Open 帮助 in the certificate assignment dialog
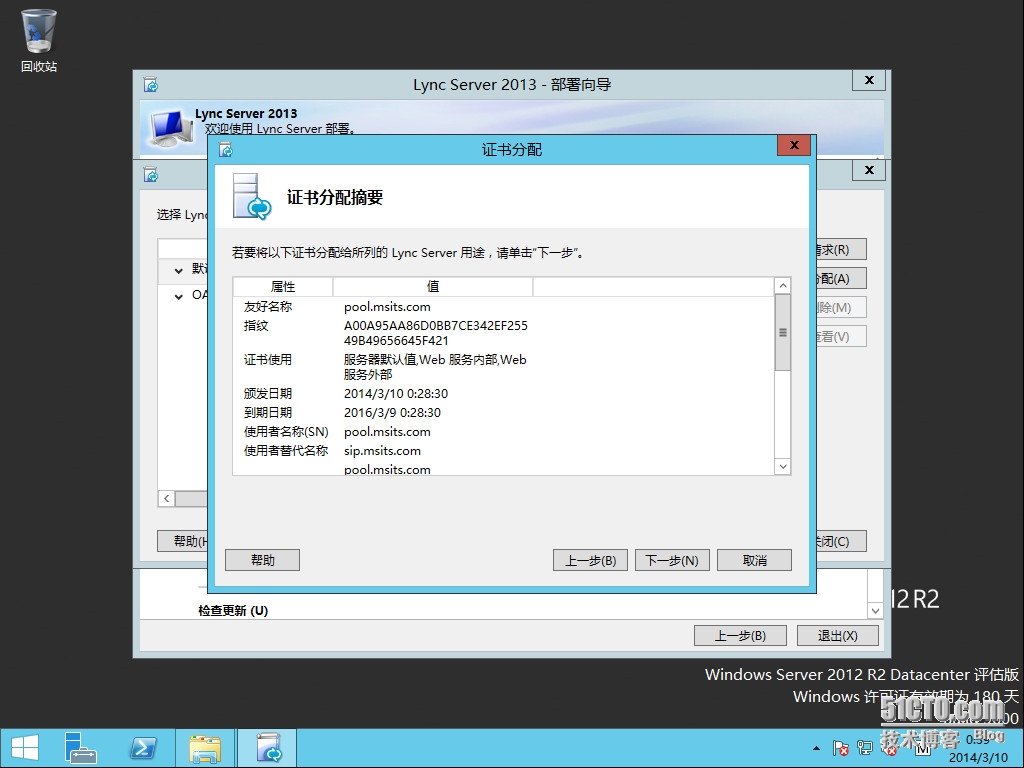Viewport: 1024px width, 768px height. pos(263,560)
